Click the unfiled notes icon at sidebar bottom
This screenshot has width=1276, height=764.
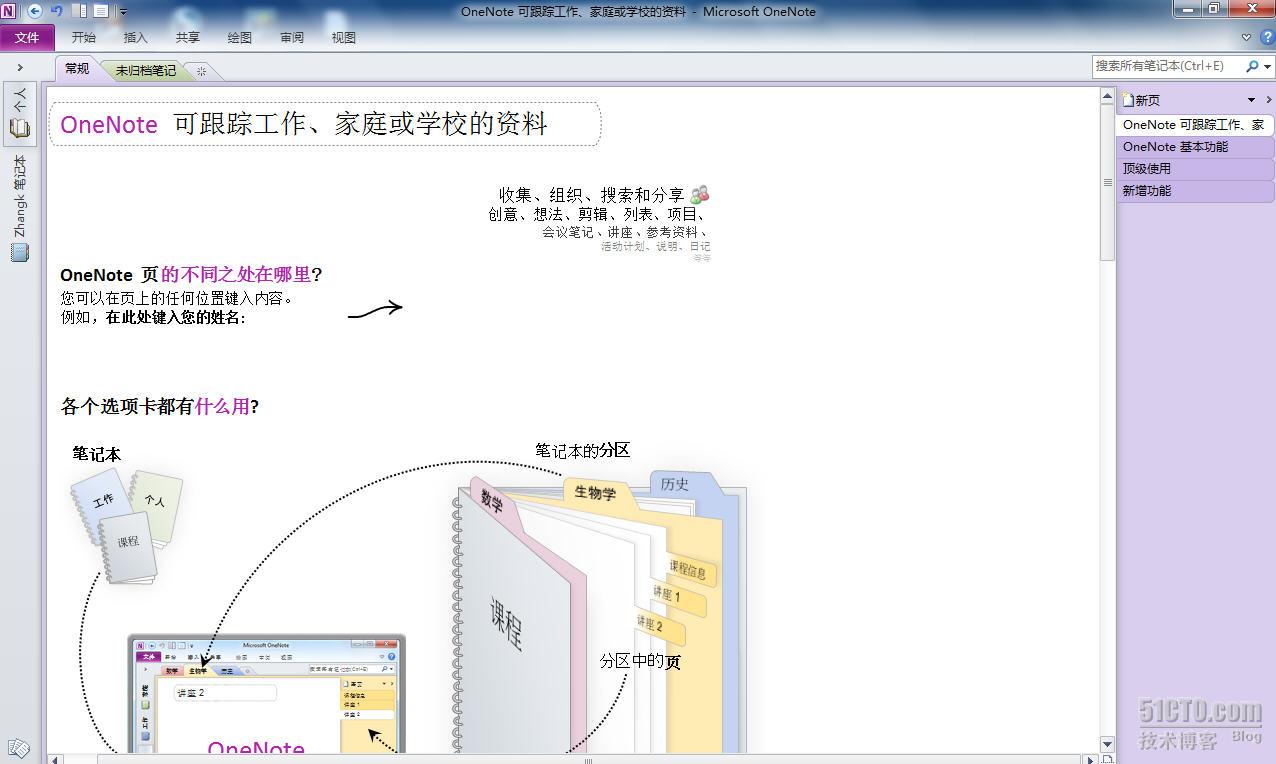18,748
